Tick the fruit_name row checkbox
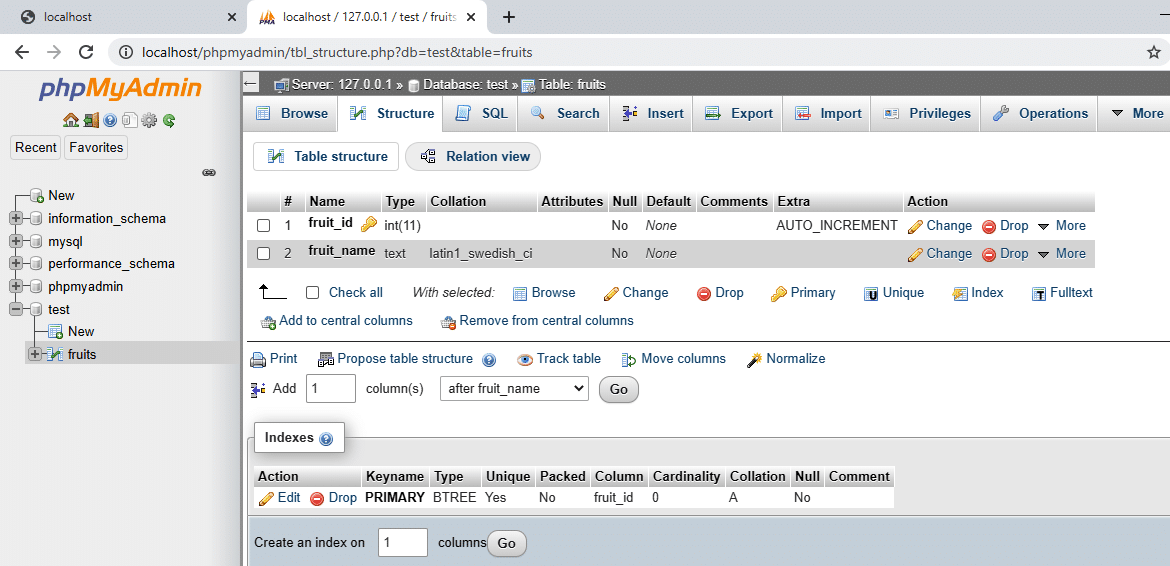 264,254
